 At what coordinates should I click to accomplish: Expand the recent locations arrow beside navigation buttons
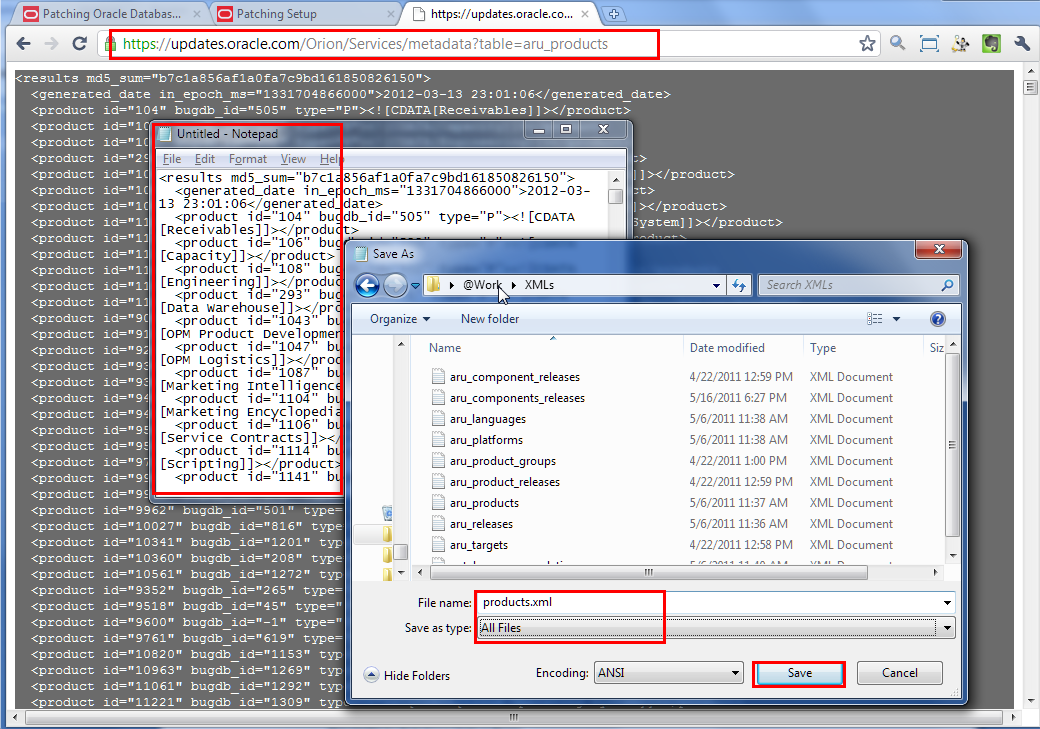pyautogui.click(x=415, y=286)
